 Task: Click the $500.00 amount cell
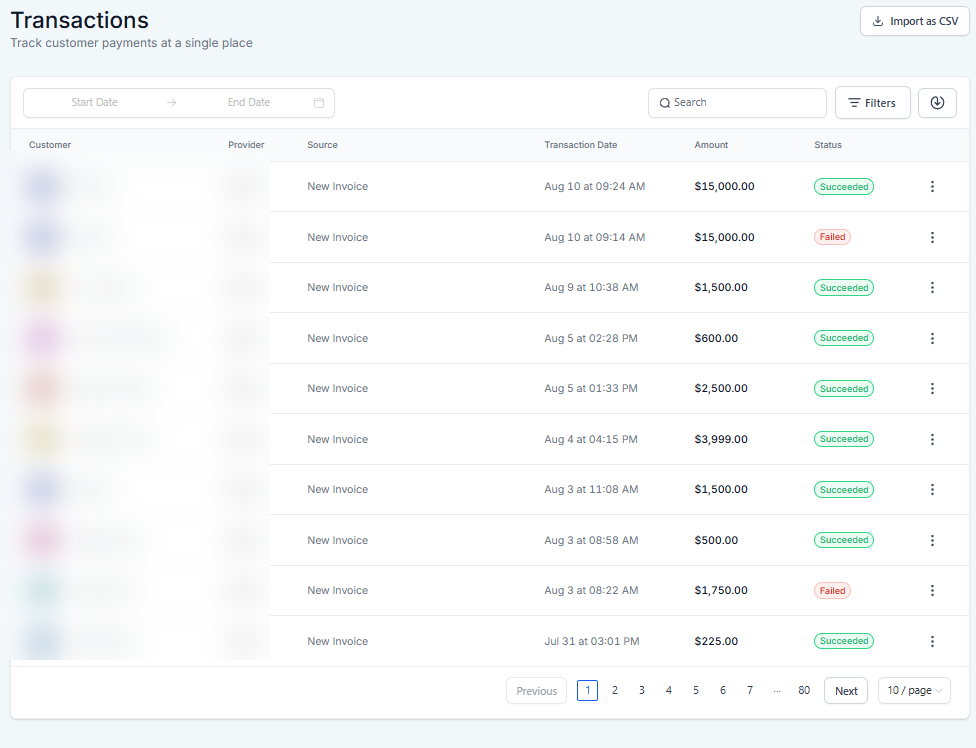pos(716,541)
